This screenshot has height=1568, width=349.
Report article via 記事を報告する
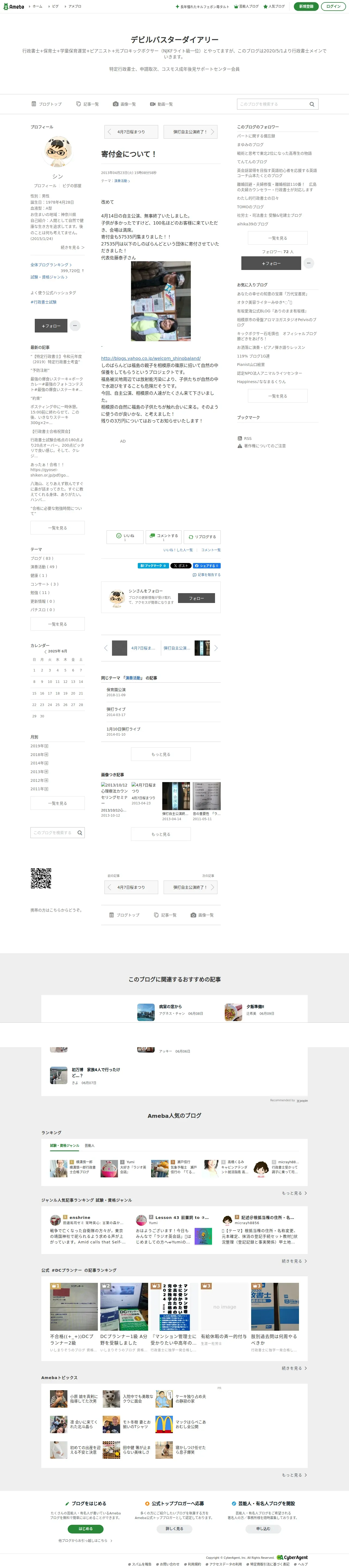207,575
